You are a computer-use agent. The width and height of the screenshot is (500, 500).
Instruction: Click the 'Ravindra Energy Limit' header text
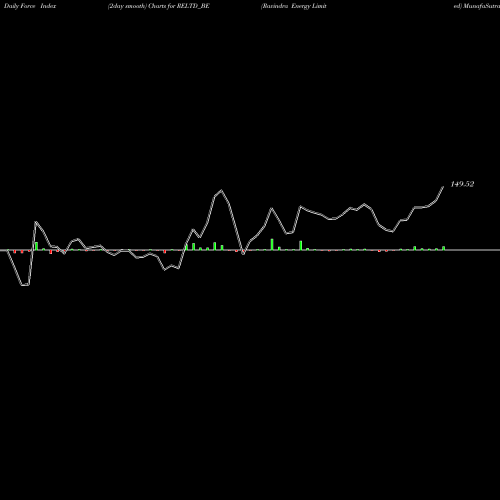(294, 6)
